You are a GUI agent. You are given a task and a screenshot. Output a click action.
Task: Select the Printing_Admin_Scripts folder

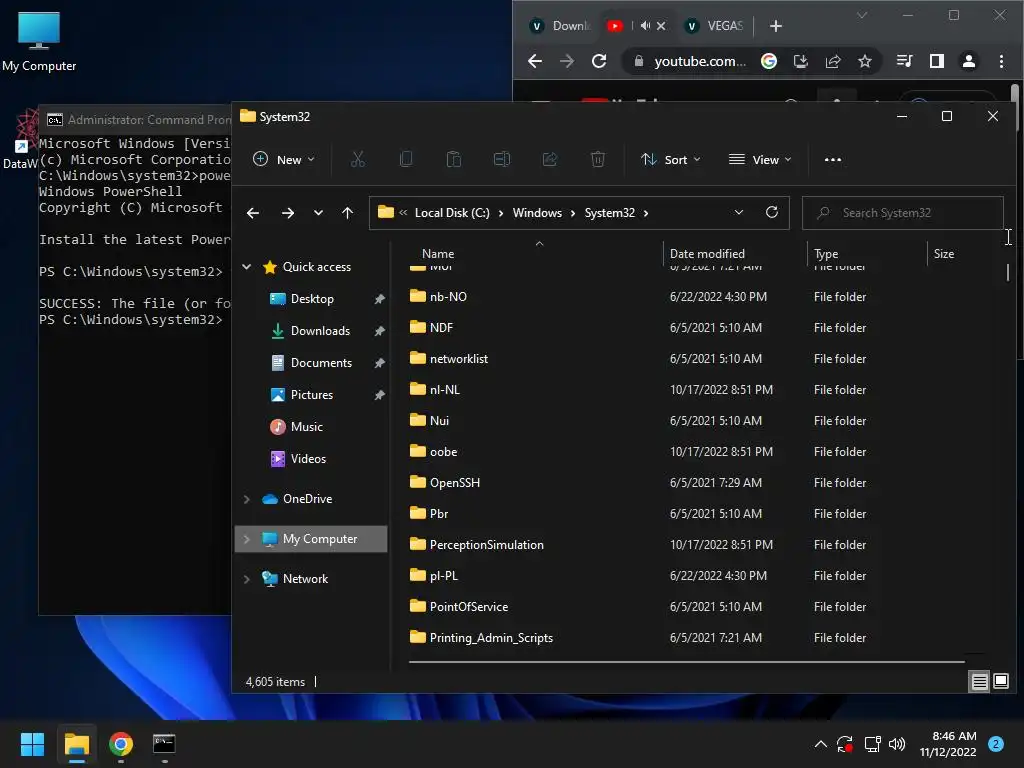coord(491,637)
